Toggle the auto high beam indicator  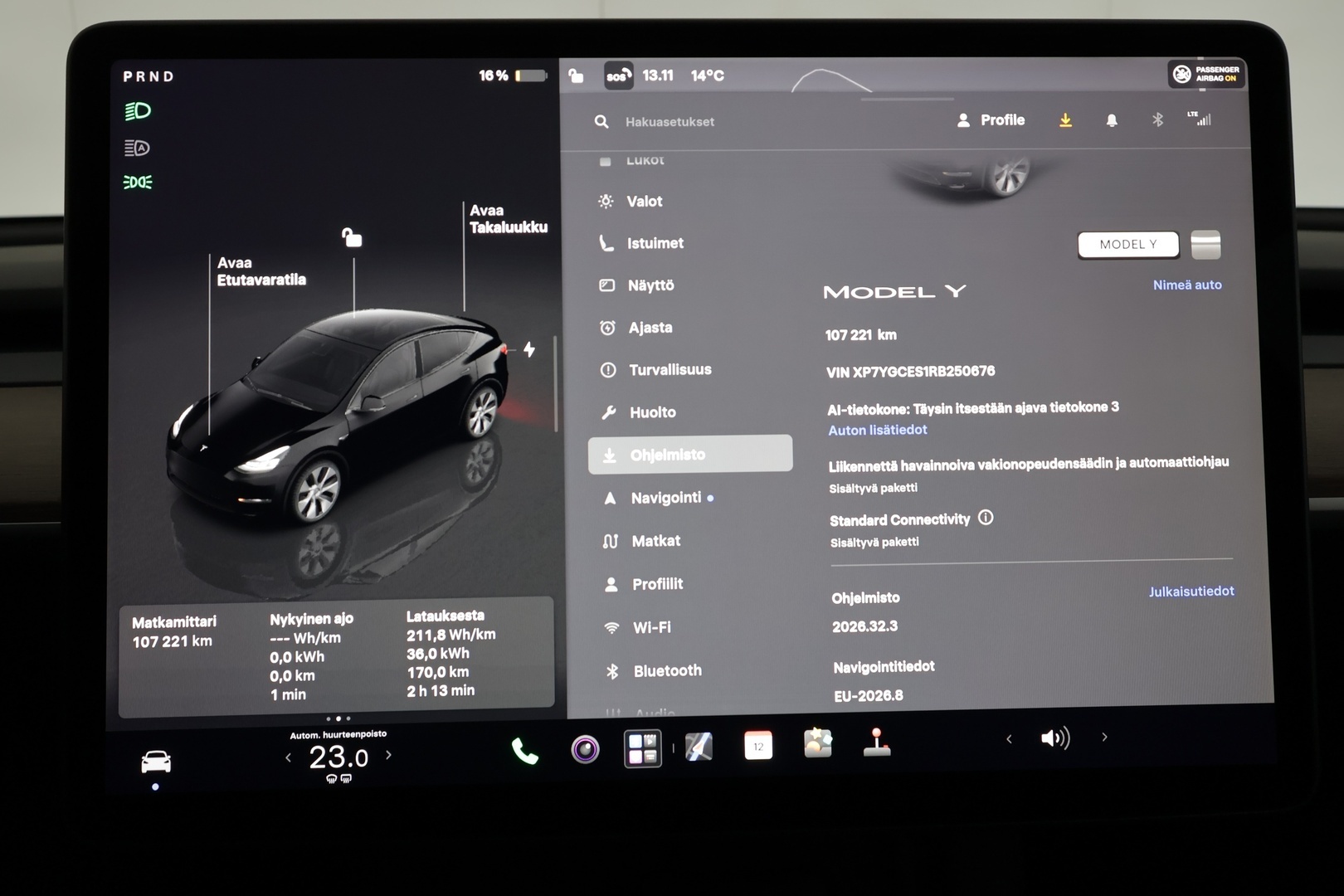click(x=138, y=148)
